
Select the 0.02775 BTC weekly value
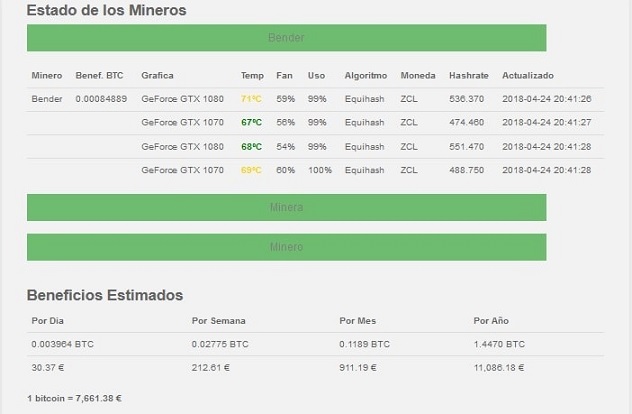220,344
